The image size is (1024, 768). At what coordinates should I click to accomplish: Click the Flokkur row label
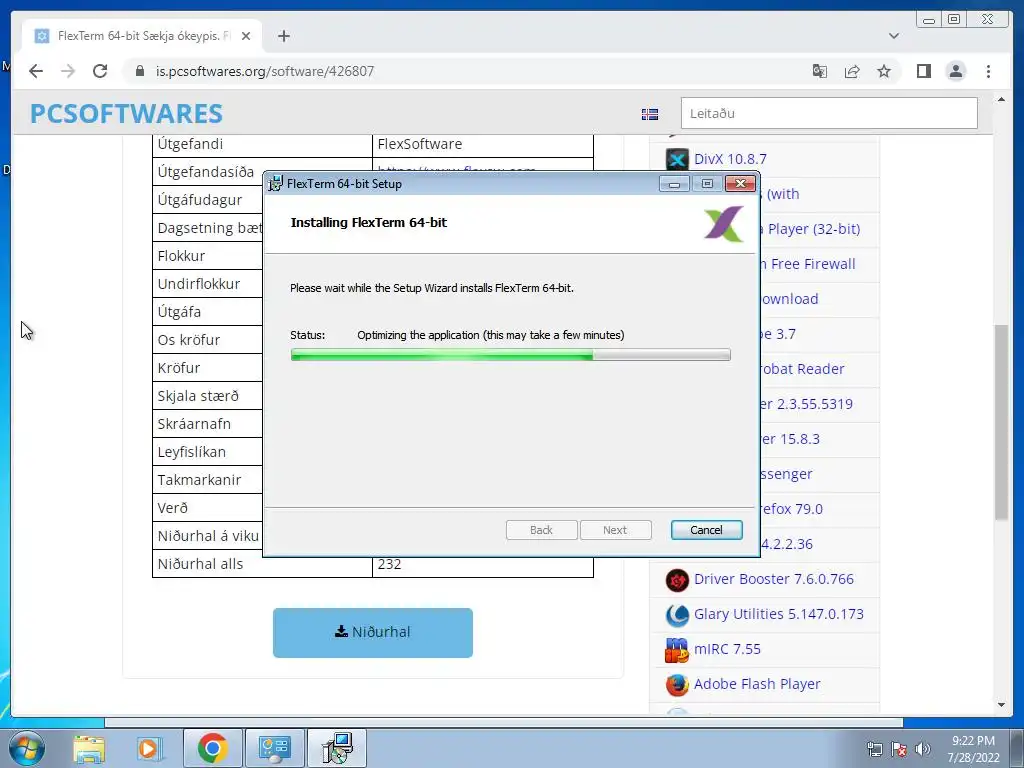click(181, 256)
